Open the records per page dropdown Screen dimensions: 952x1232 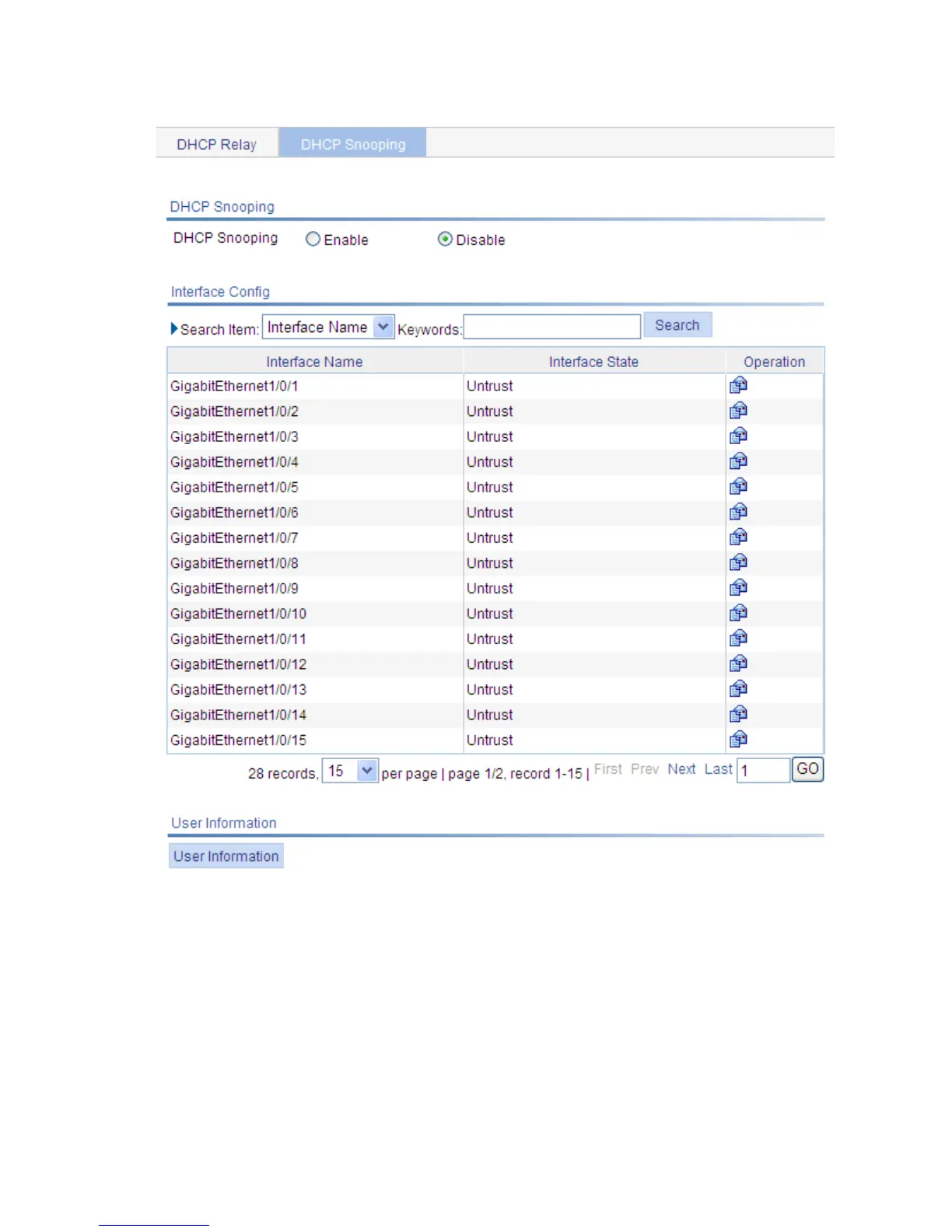[x=350, y=771]
